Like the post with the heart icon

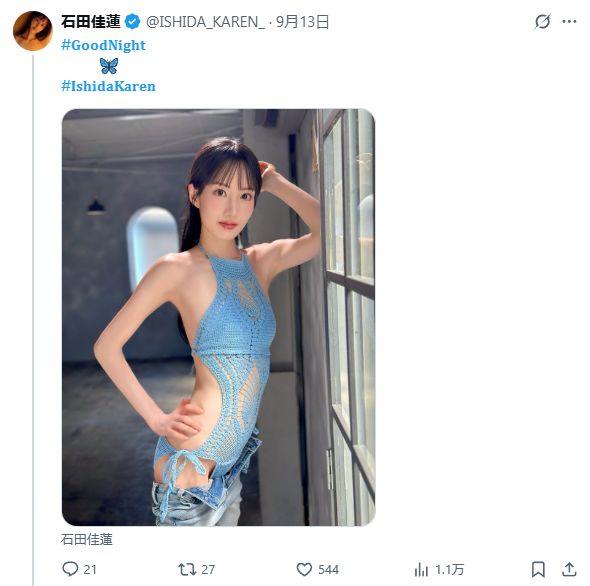click(304, 569)
